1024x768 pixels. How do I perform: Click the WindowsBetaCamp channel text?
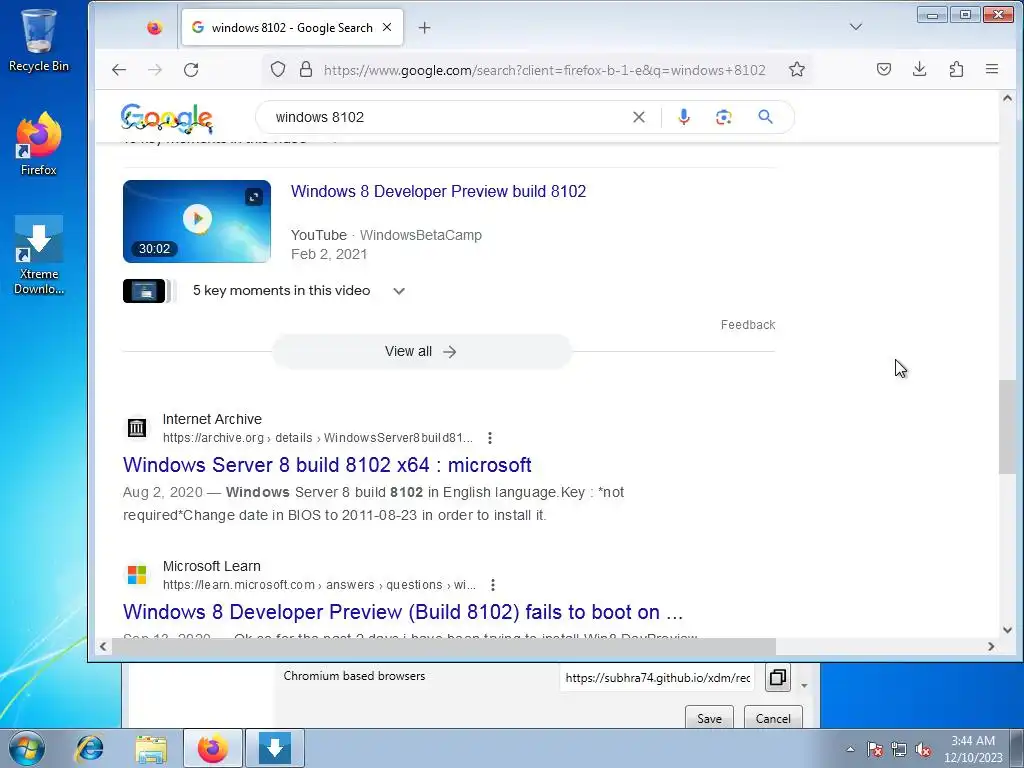(421, 235)
